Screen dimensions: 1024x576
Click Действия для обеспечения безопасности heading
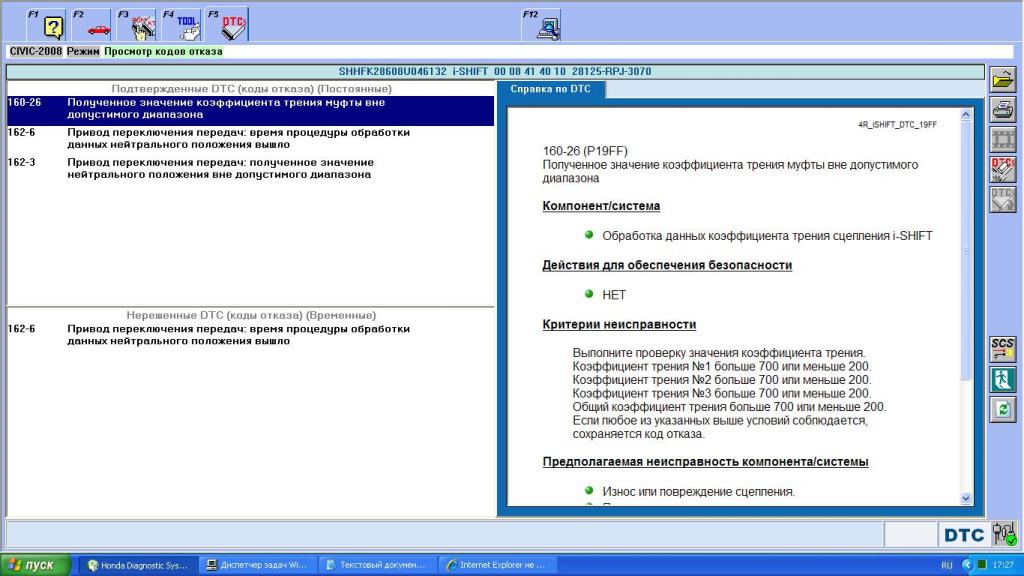(667, 266)
